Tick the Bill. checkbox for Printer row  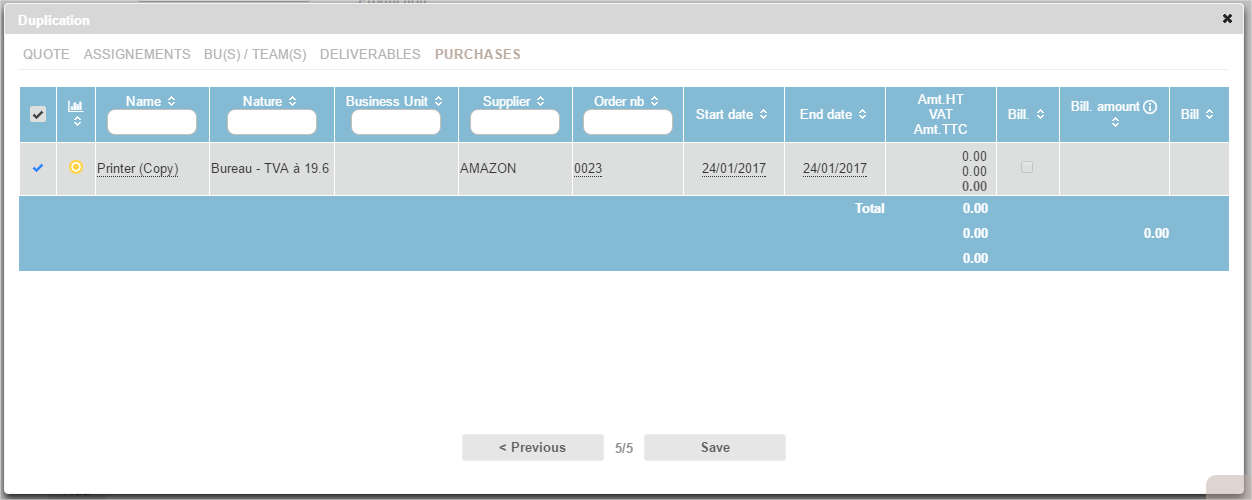click(1027, 168)
